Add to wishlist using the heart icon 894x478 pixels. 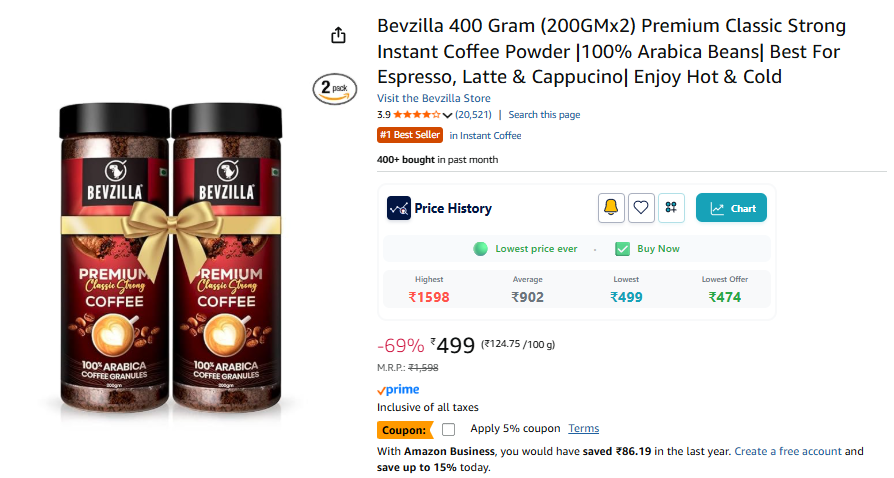641,208
